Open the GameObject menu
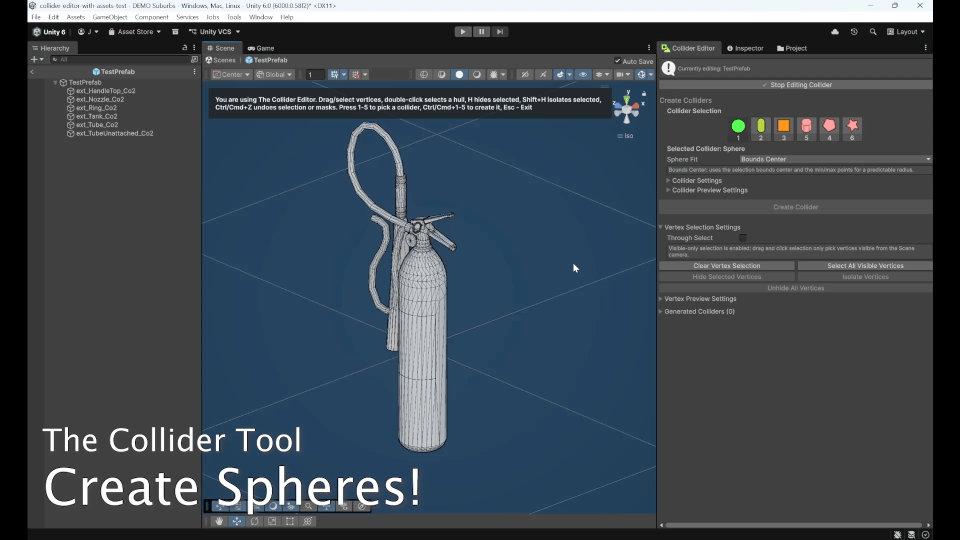Viewport: 960px width, 540px height. (x=110, y=17)
